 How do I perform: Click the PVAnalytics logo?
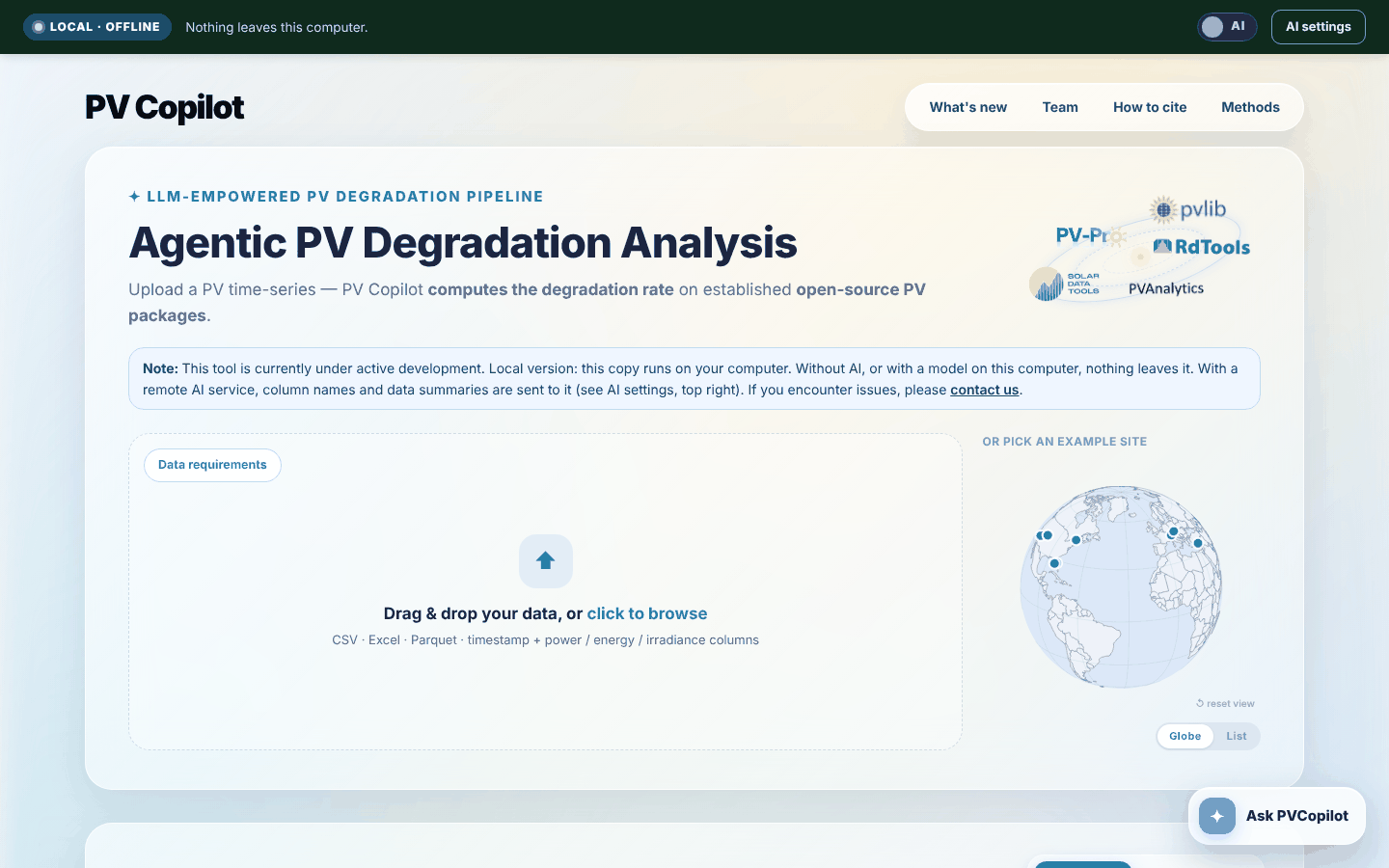[1166, 288]
